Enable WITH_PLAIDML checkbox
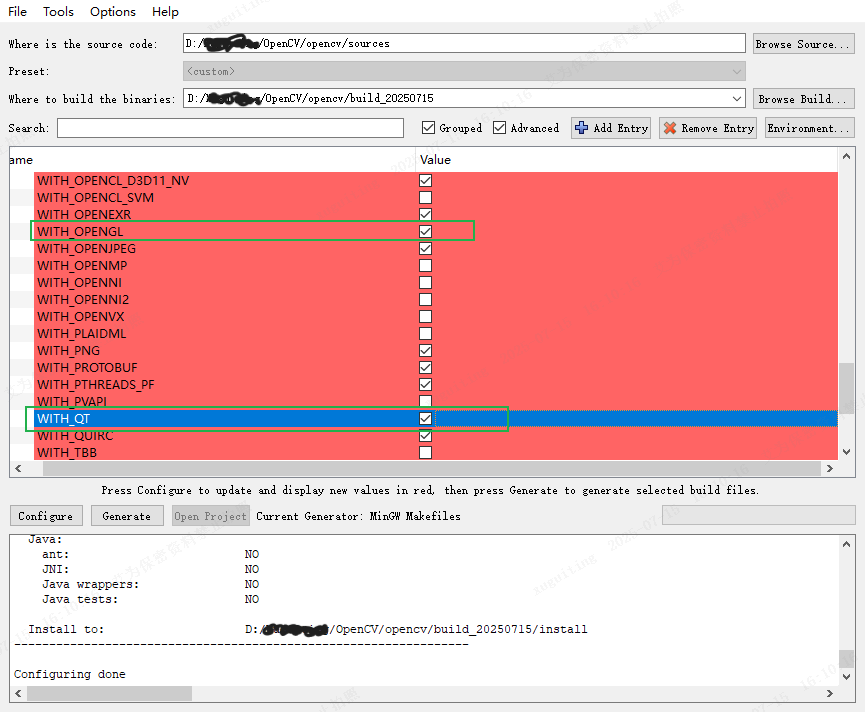Screen dimensions: 865x712 click(425, 334)
